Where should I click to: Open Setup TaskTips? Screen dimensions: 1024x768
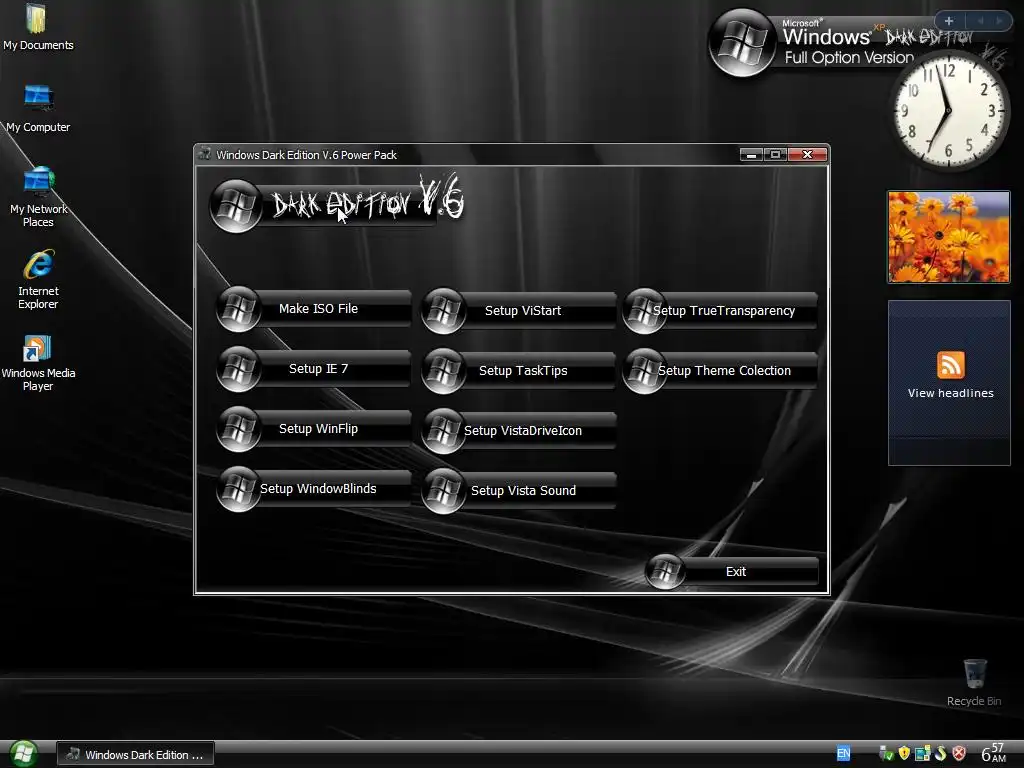[519, 371]
